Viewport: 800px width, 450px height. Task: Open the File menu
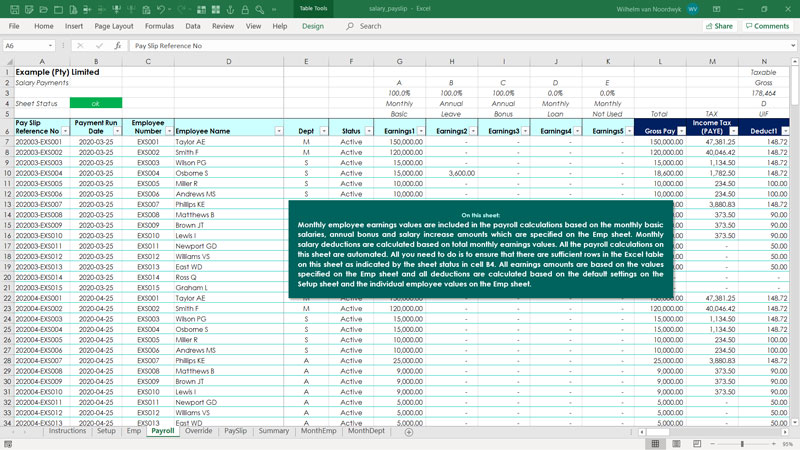click(14, 26)
